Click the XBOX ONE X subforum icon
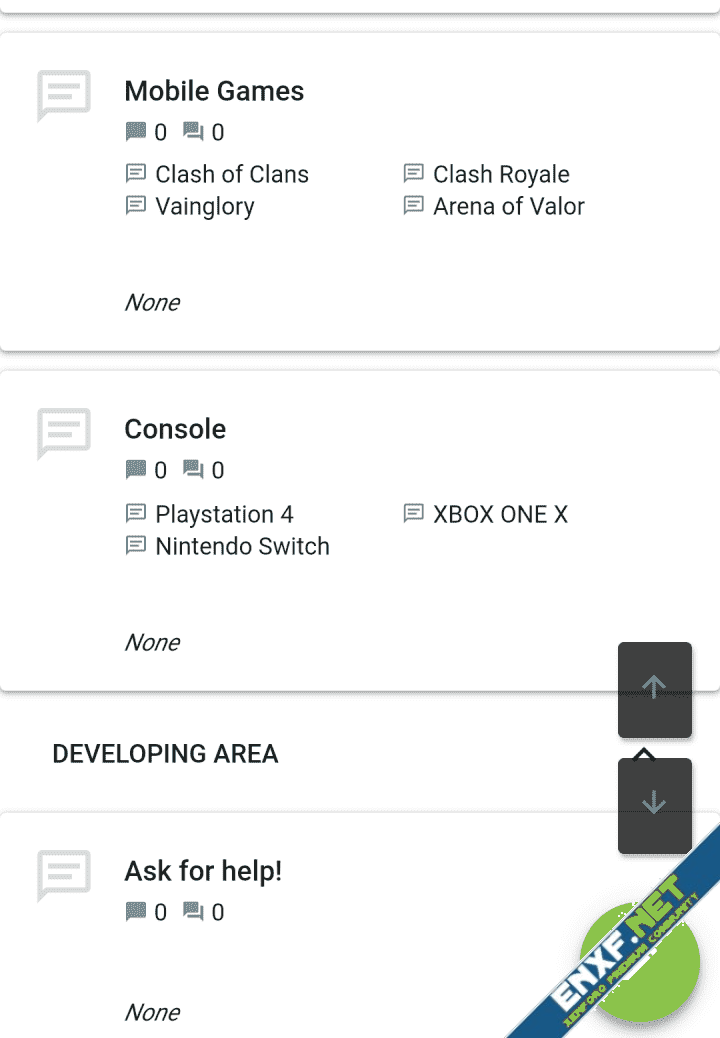The image size is (720, 1038). (x=413, y=514)
